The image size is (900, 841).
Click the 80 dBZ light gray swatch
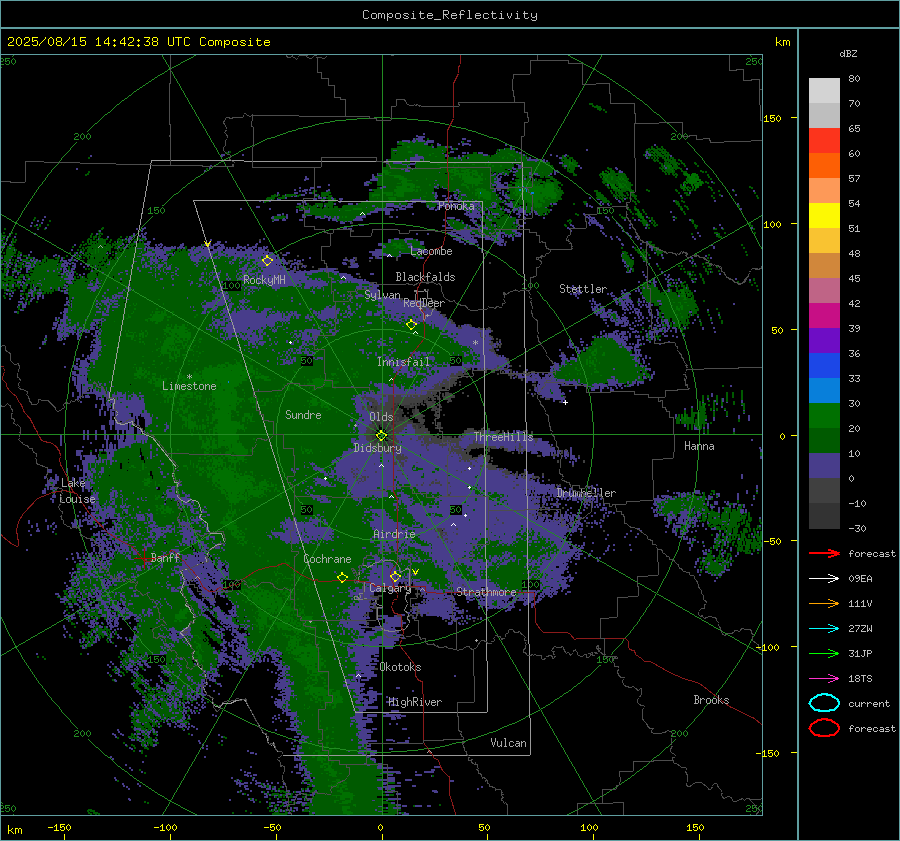(x=824, y=90)
